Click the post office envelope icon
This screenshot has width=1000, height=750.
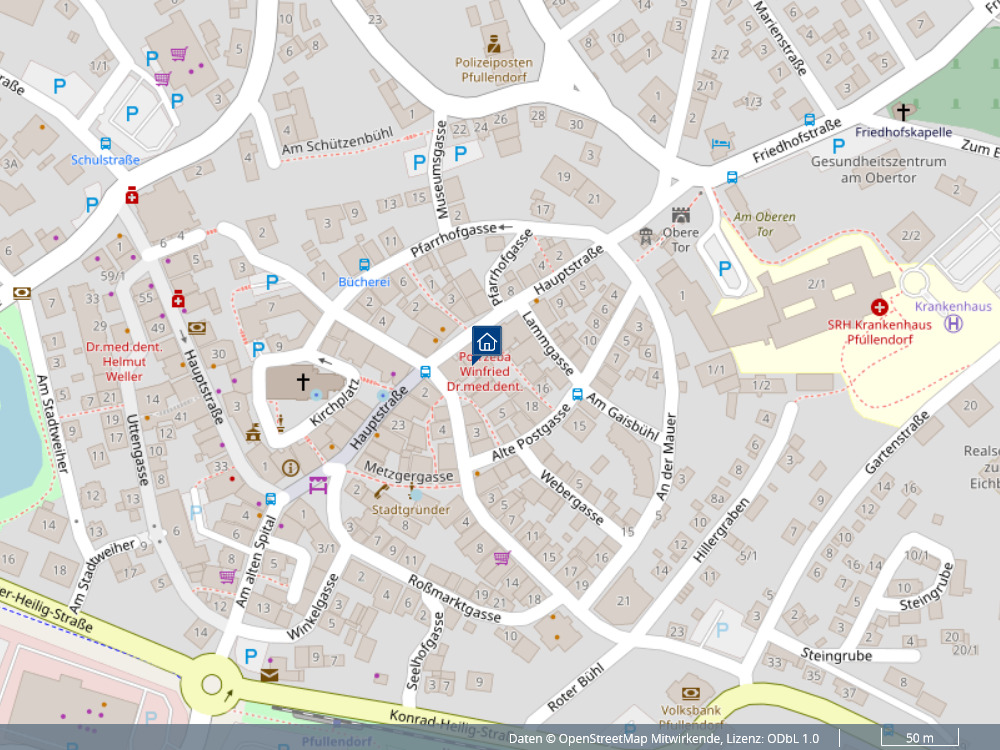coord(269,676)
